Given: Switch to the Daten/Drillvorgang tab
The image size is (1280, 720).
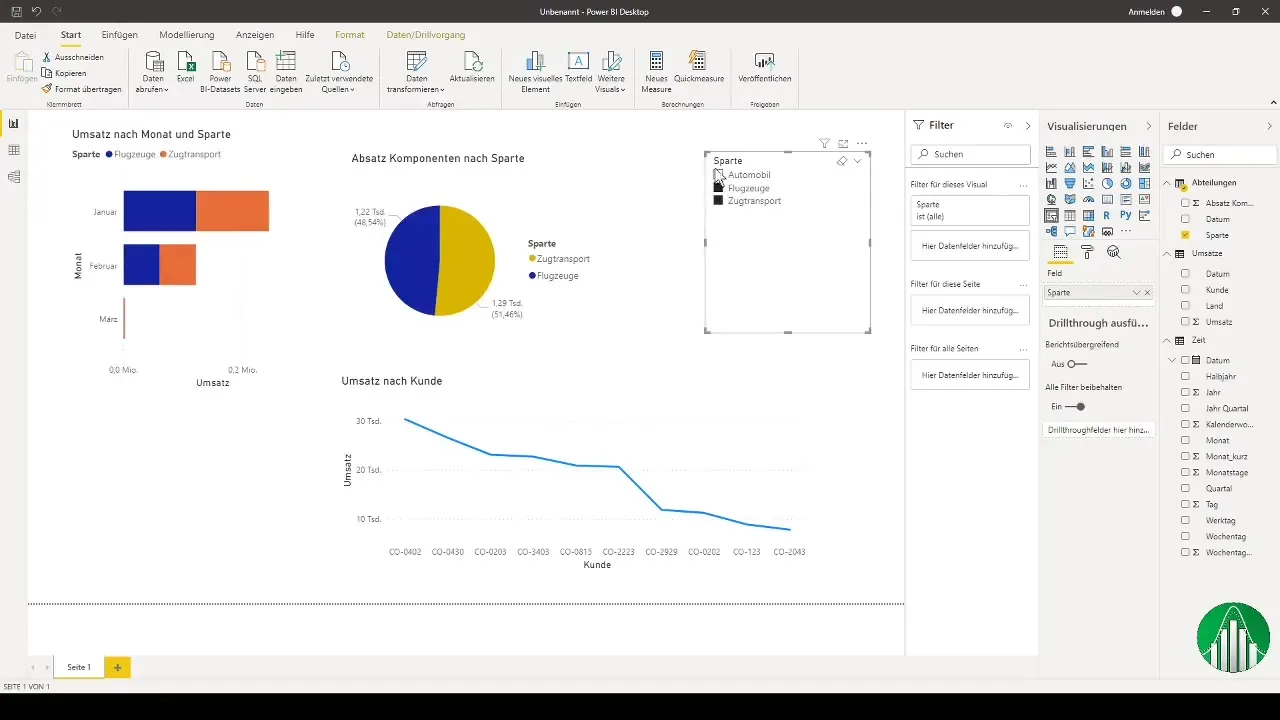Looking at the screenshot, I should [x=425, y=35].
